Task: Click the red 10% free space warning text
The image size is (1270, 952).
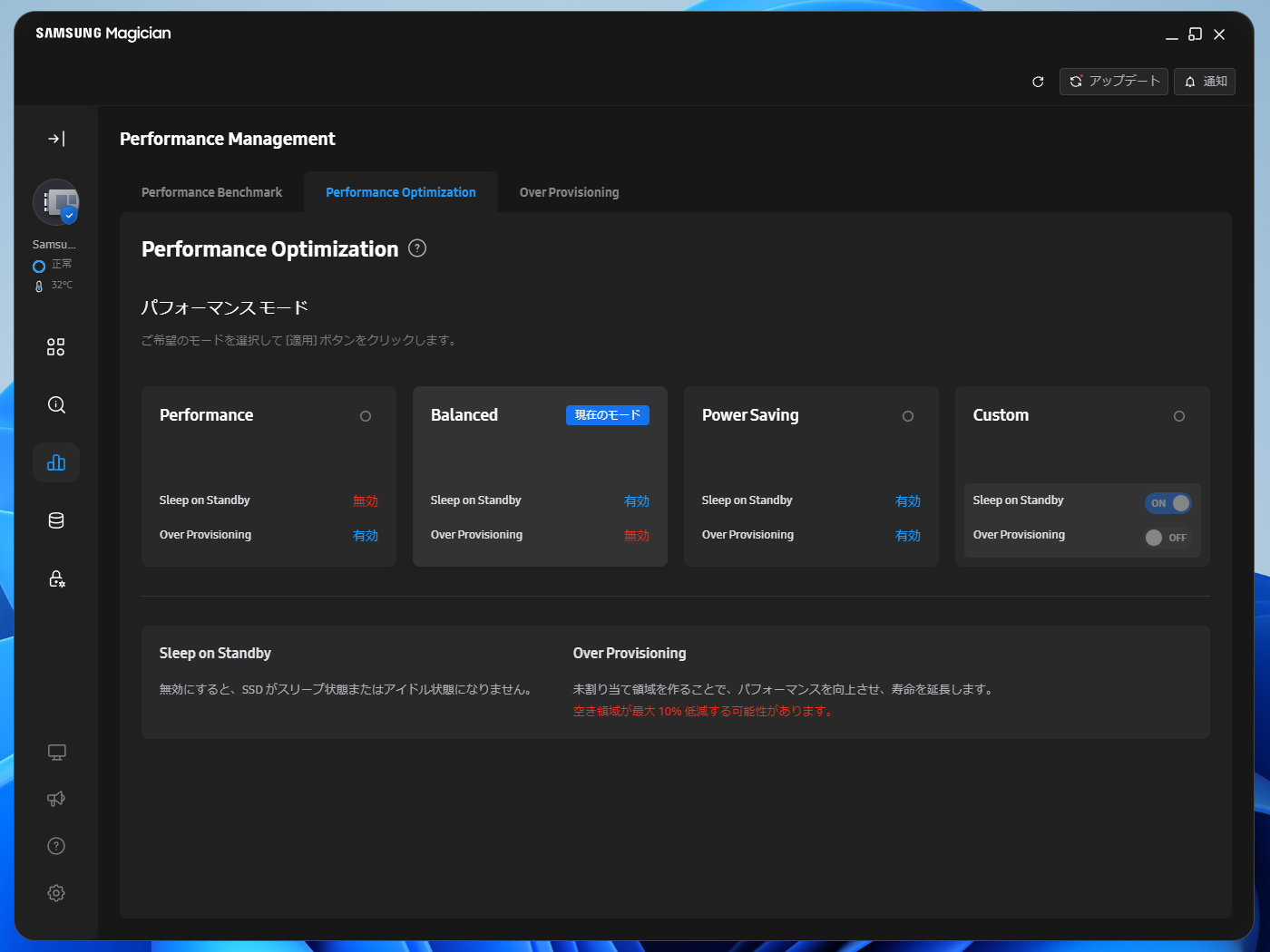Action: coord(704,711)
